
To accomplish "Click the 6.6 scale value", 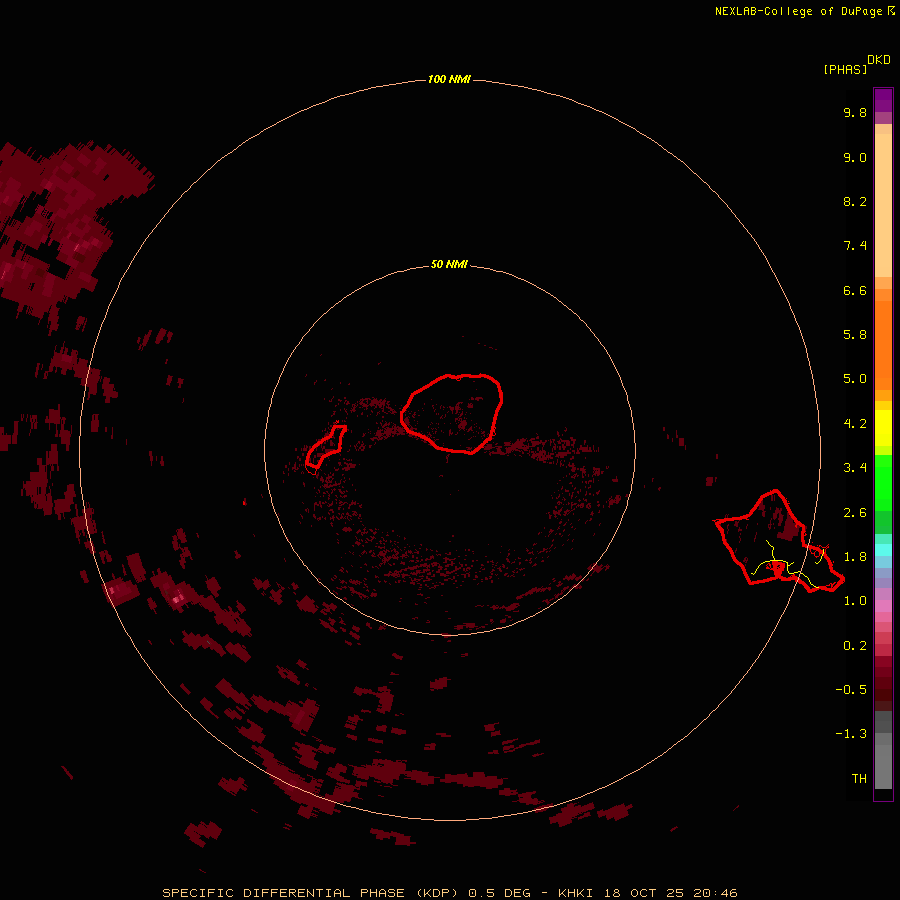I will click(855, 290).
